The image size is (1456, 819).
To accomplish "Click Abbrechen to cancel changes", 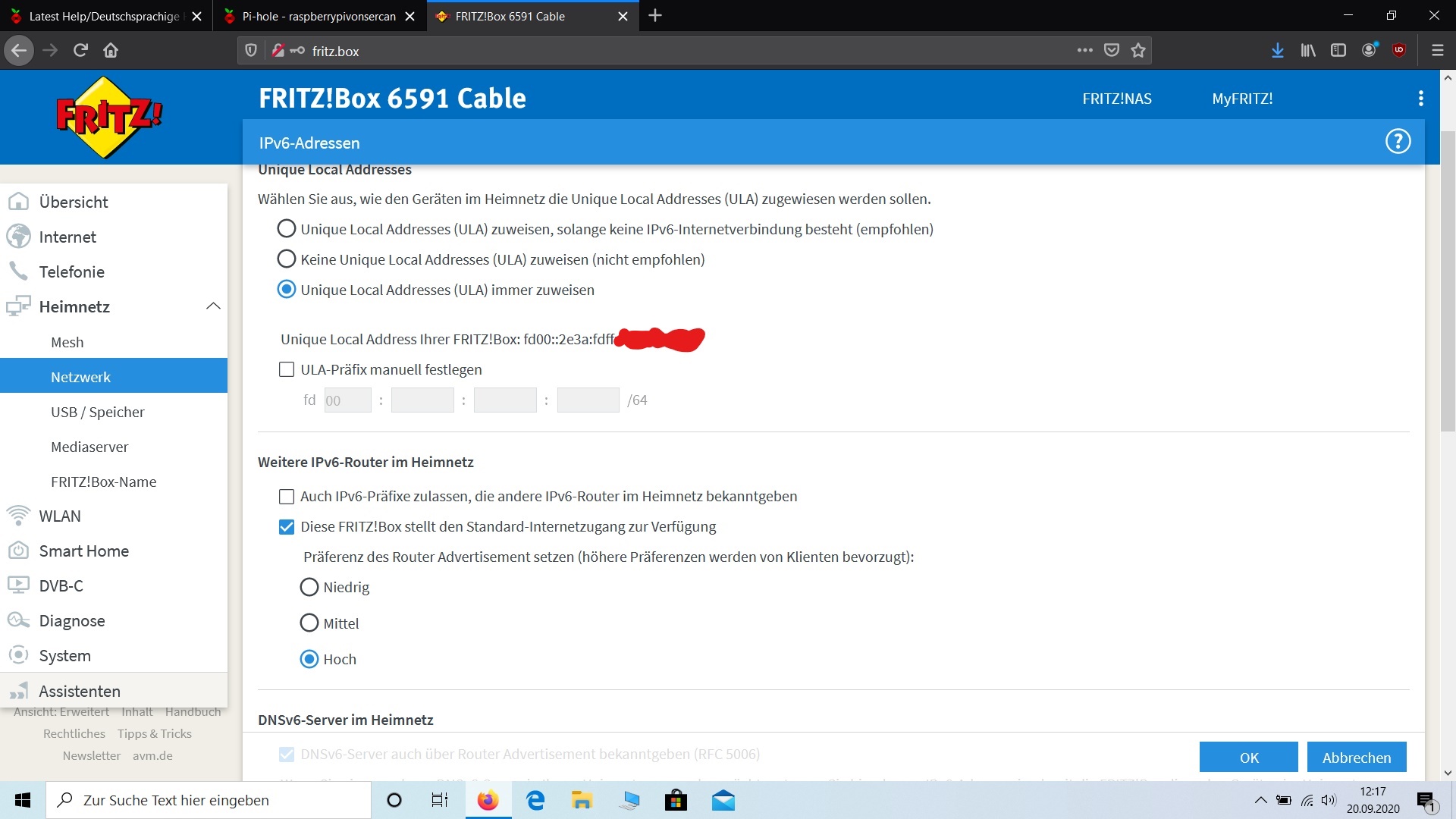I will point(1356,757).
